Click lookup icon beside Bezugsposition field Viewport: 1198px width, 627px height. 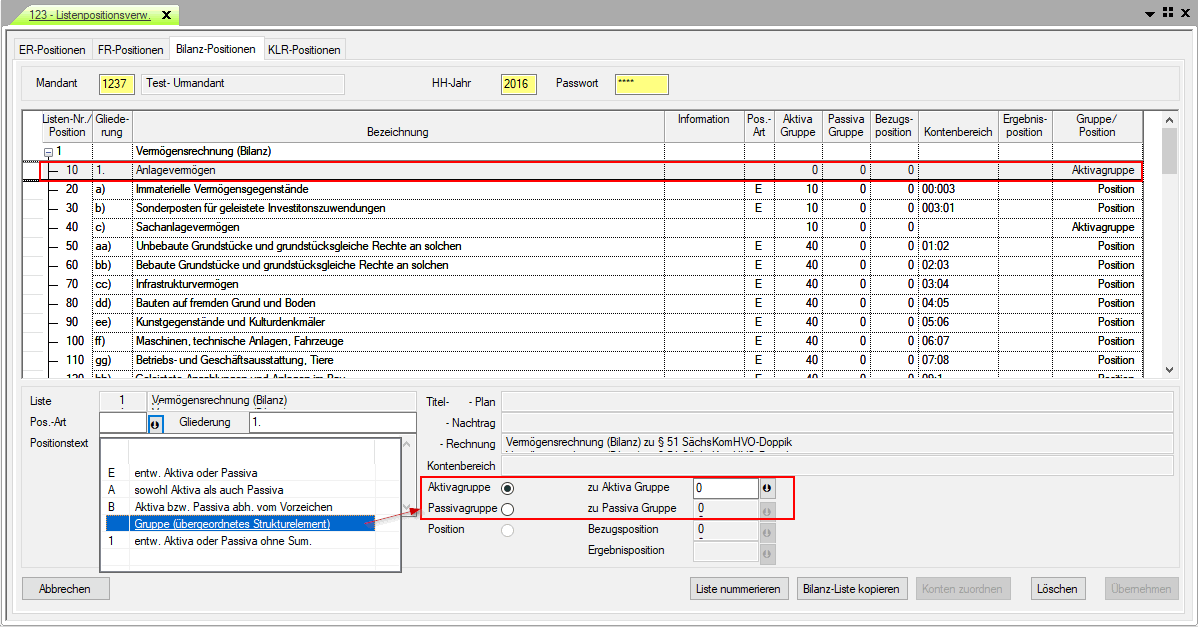click(767, 531)
